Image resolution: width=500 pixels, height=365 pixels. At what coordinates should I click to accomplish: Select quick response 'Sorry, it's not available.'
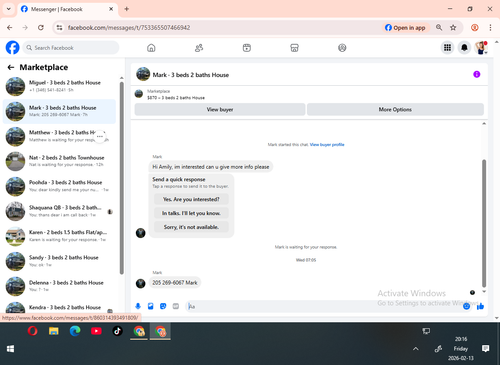click(x=191, y=227)
